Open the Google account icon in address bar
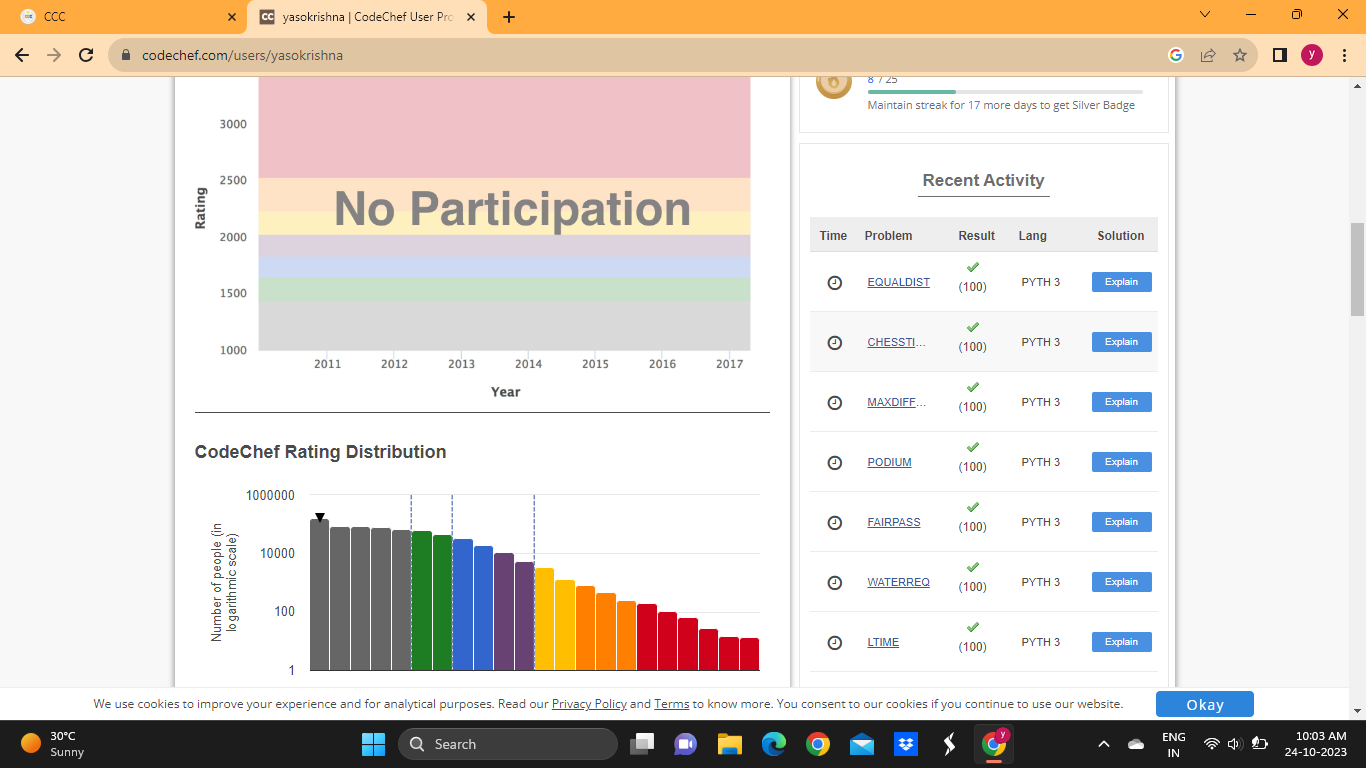 [x=1176, y=55]
